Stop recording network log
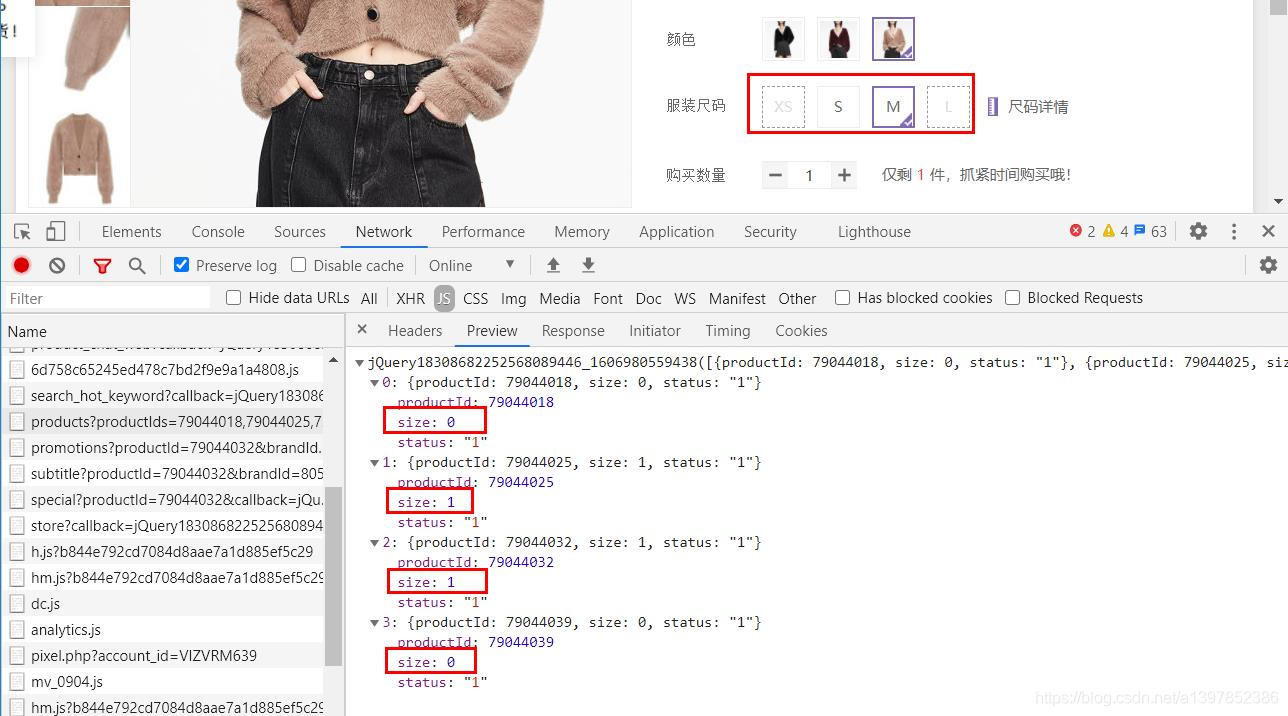 [21, 265]
